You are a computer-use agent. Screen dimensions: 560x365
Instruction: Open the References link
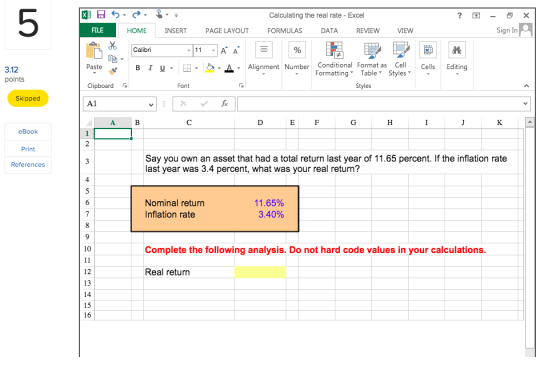point(28,165)
